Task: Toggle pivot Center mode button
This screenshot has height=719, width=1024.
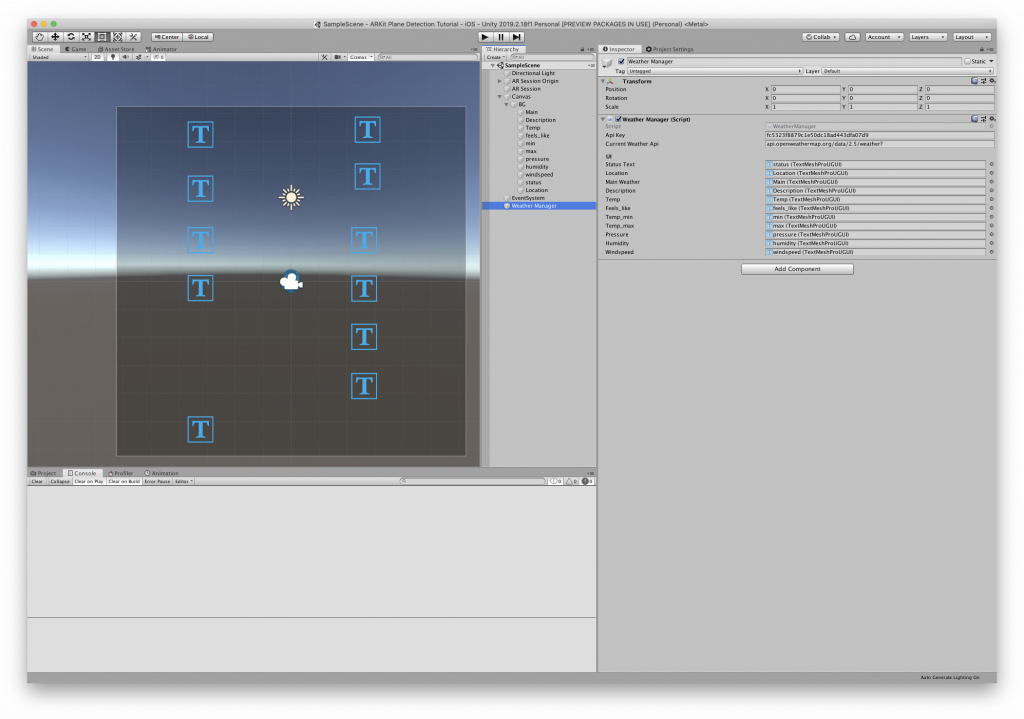Action: click(167, 37)
